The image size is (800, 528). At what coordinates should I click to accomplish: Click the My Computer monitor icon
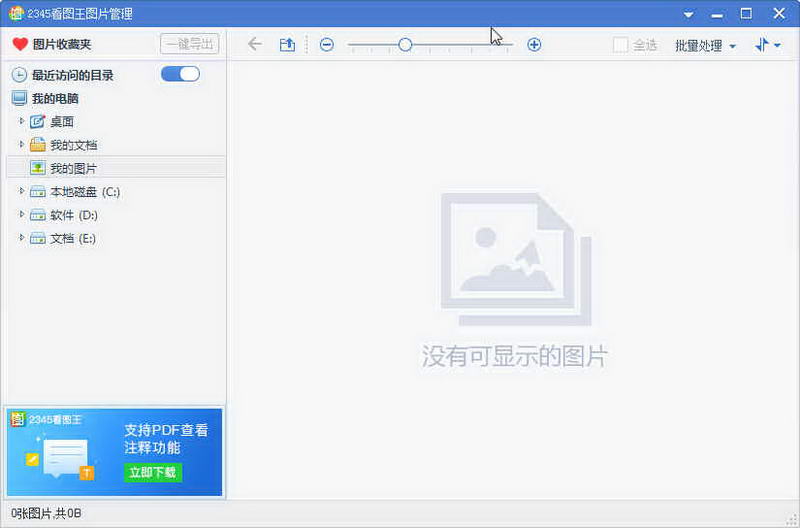pos(19,98)
